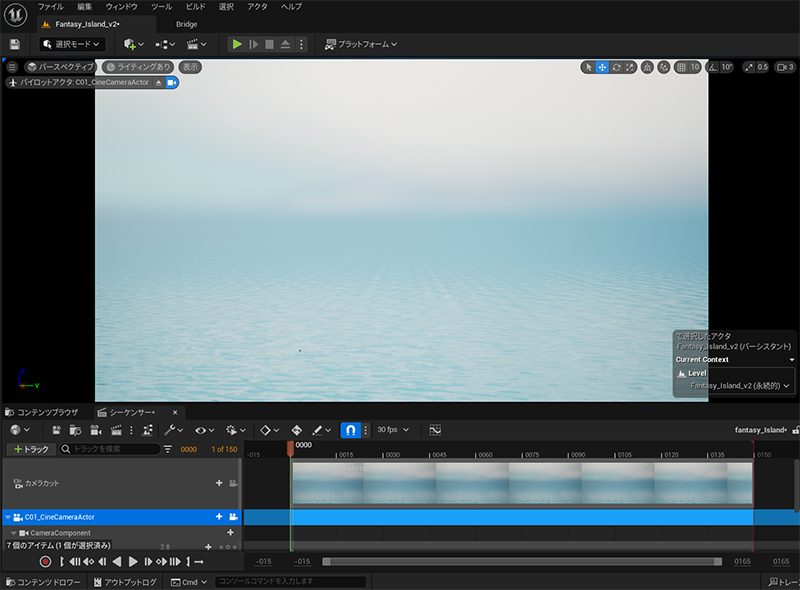Click the eject pilot actor icon

[158, 82]
